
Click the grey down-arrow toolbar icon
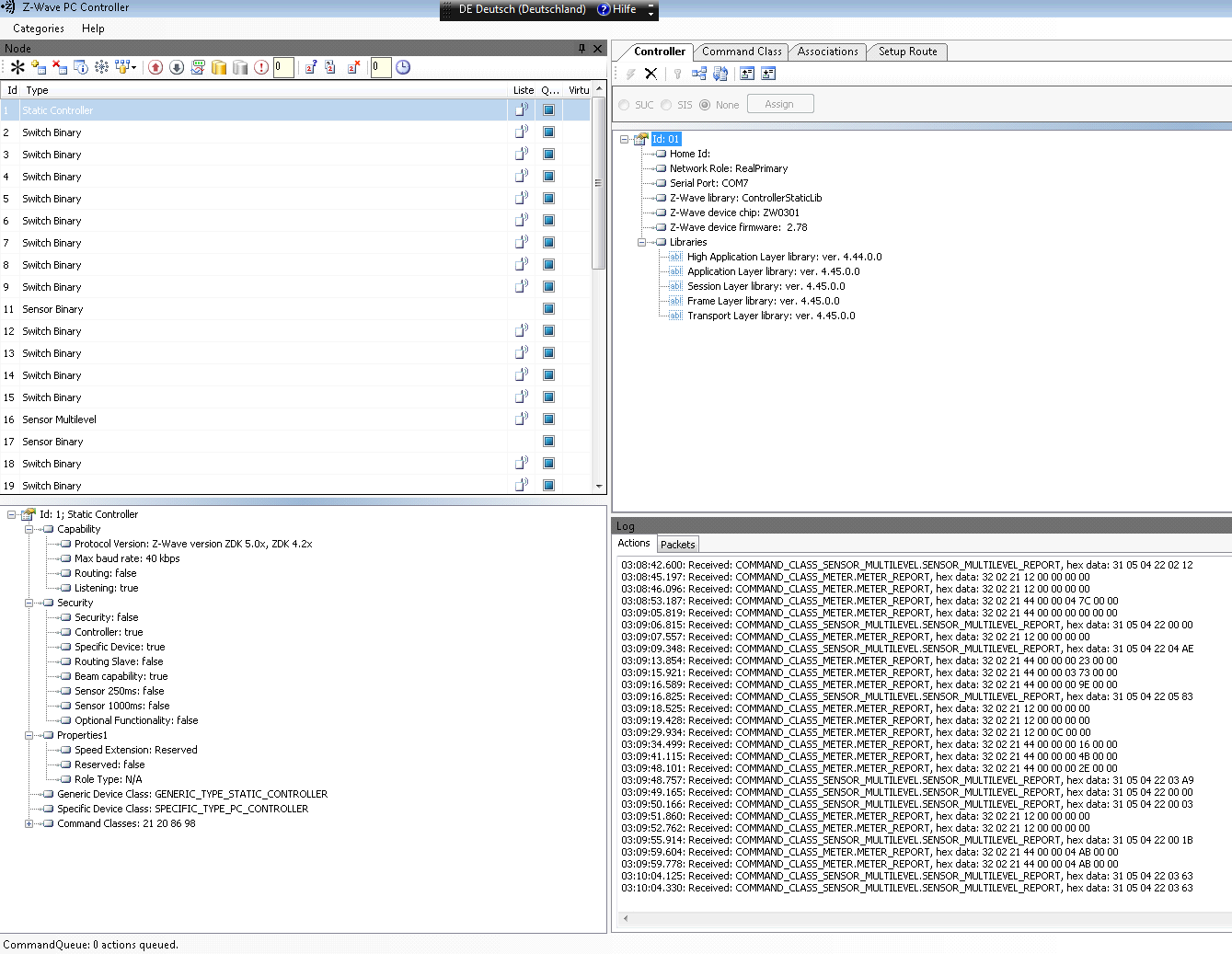tap(177, 67)
